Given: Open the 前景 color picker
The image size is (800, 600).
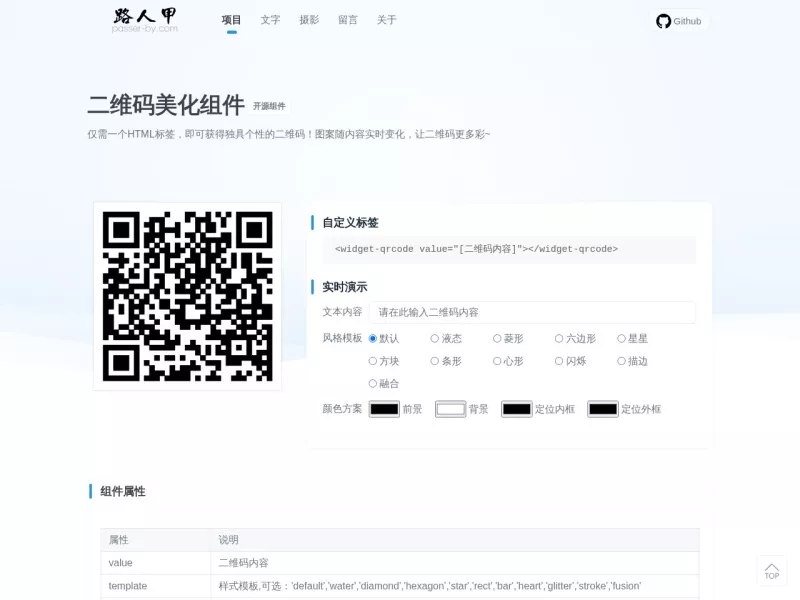Looking at the screenshot, I should click(x=384, y=409).
